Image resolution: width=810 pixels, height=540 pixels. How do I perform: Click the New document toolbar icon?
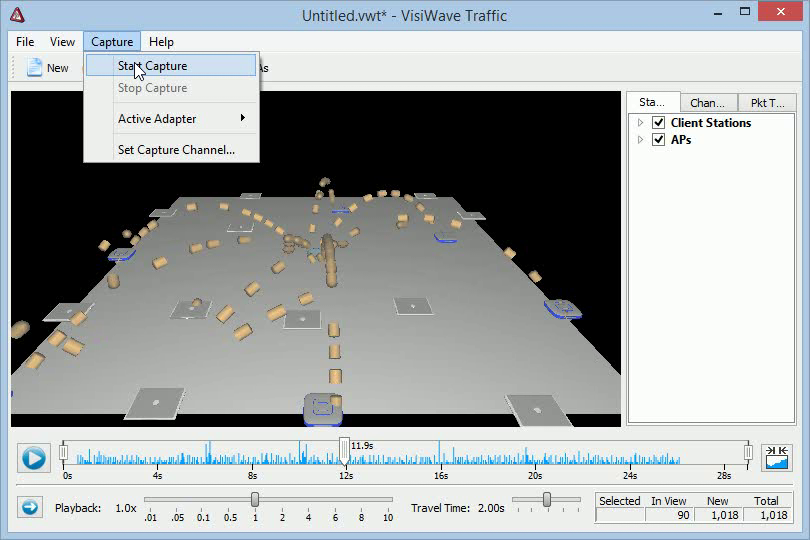34,68
